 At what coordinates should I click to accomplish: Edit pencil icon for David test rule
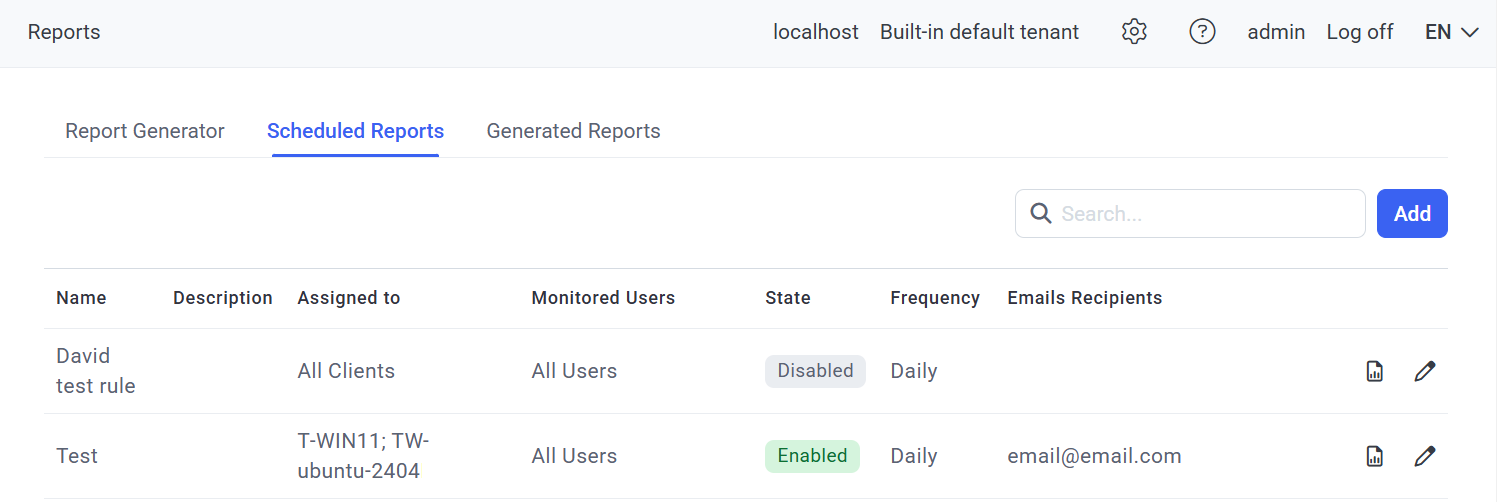[1425, 372]
